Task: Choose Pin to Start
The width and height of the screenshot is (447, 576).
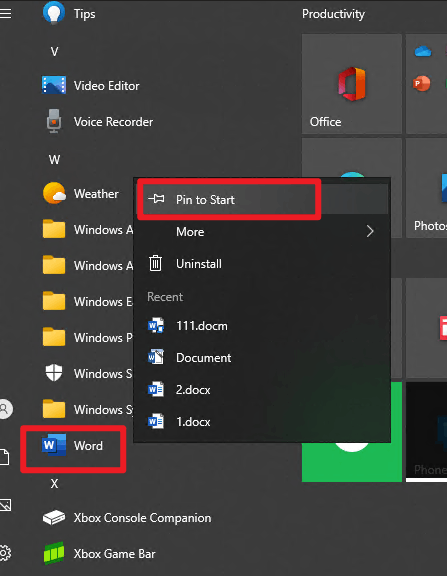Action: 261,199
